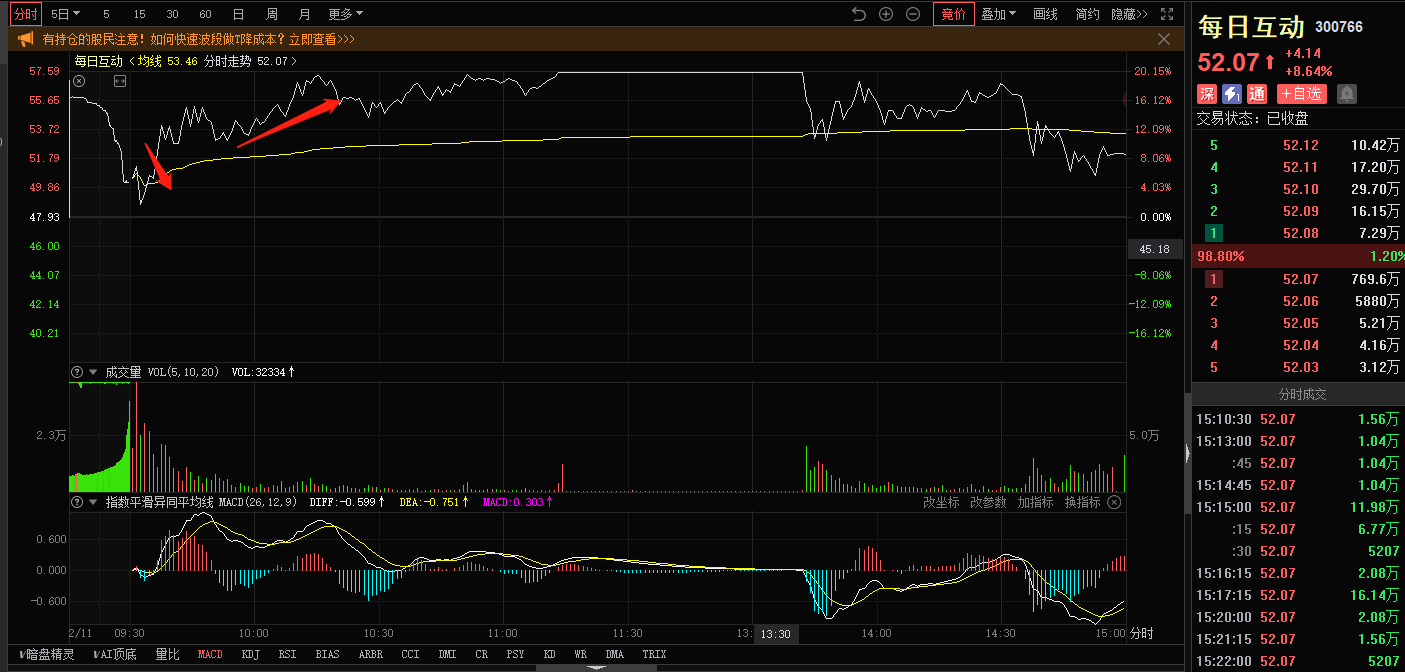Click the blue lightning bolt trade icon
Image resolution: width=1405 pixels, height=672 pixels.
[1232, 94]
